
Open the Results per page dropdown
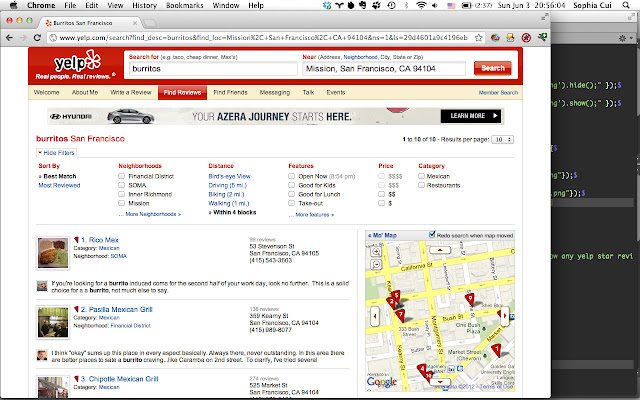(502, 140)
